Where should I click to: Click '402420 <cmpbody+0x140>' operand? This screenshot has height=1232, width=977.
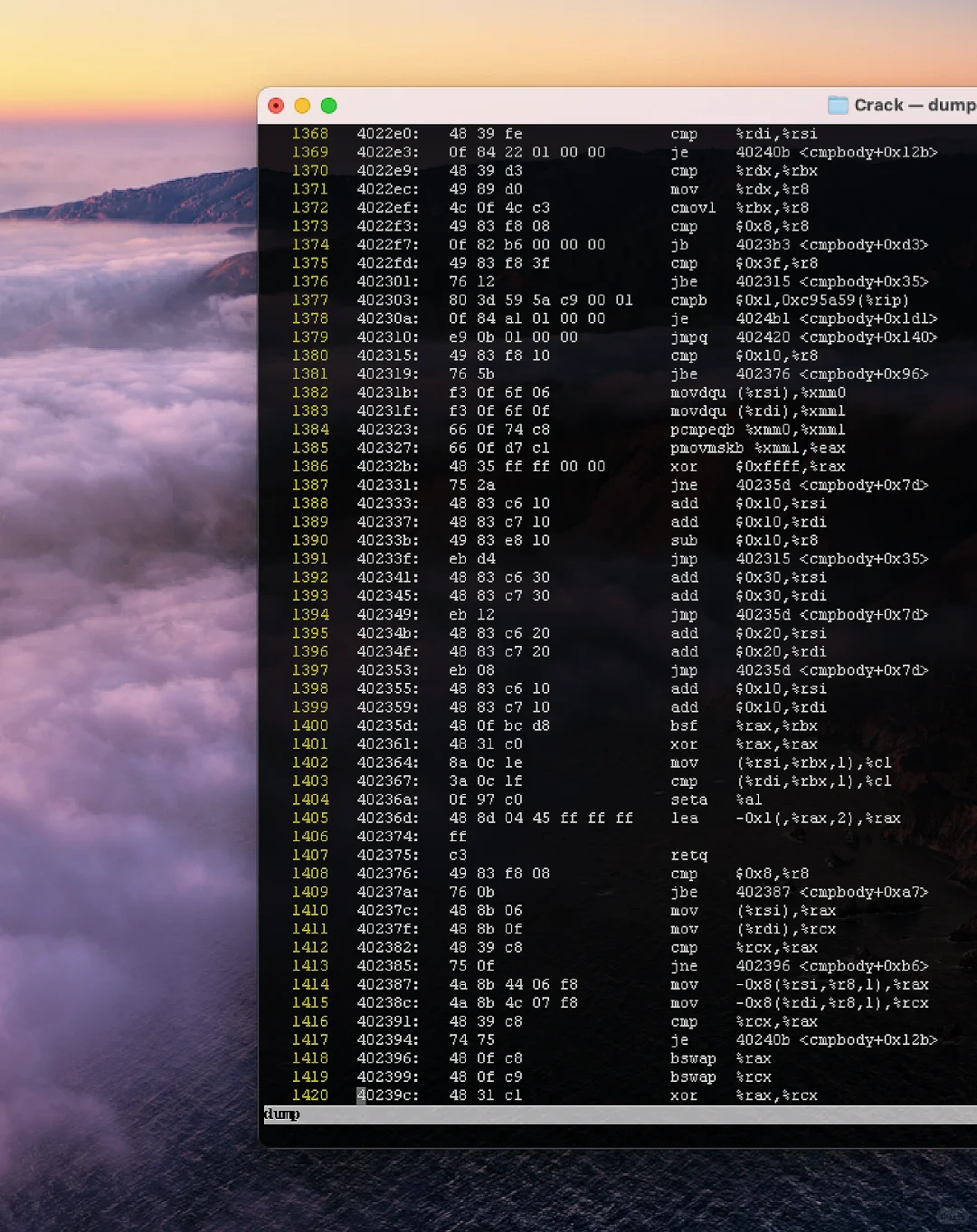tap(837, 337)
